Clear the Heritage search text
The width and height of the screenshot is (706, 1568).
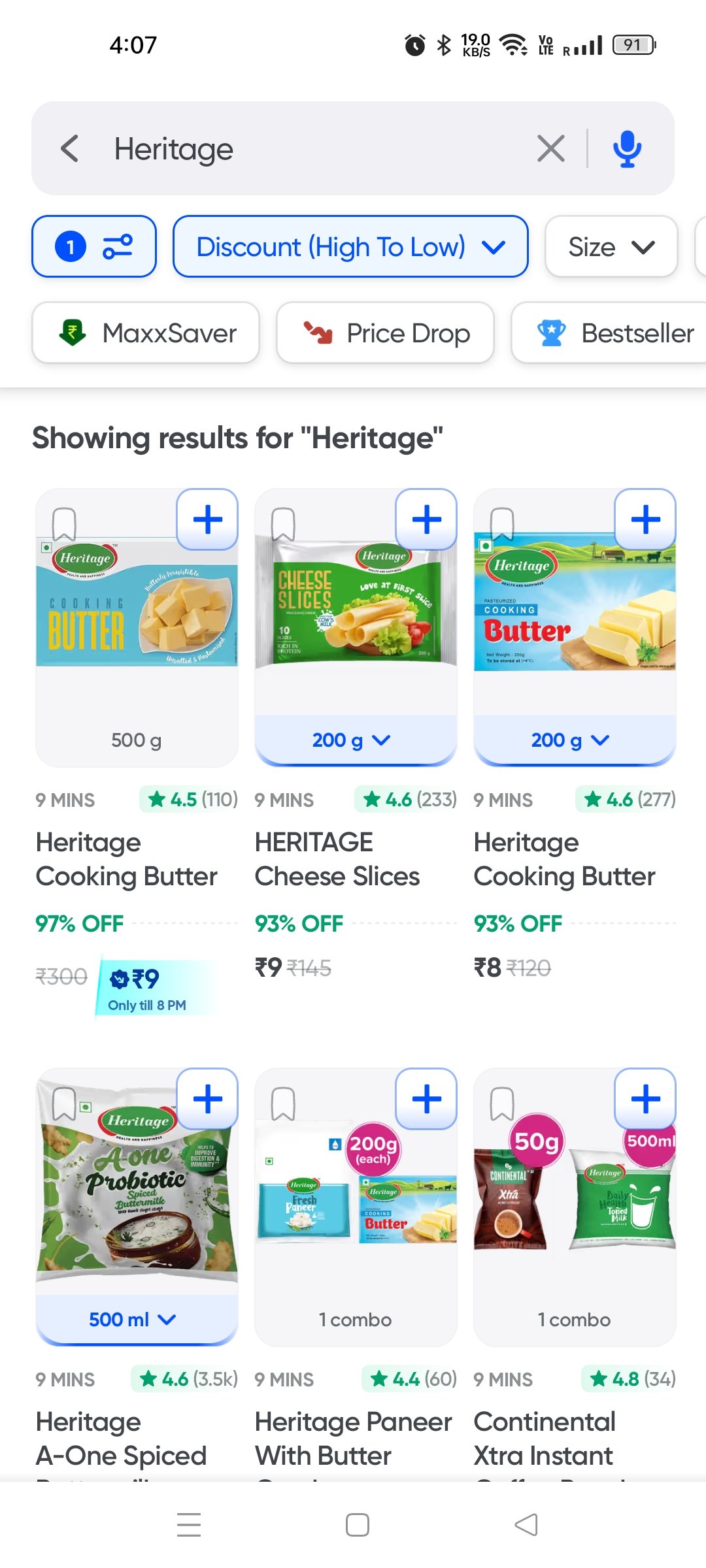550,149
